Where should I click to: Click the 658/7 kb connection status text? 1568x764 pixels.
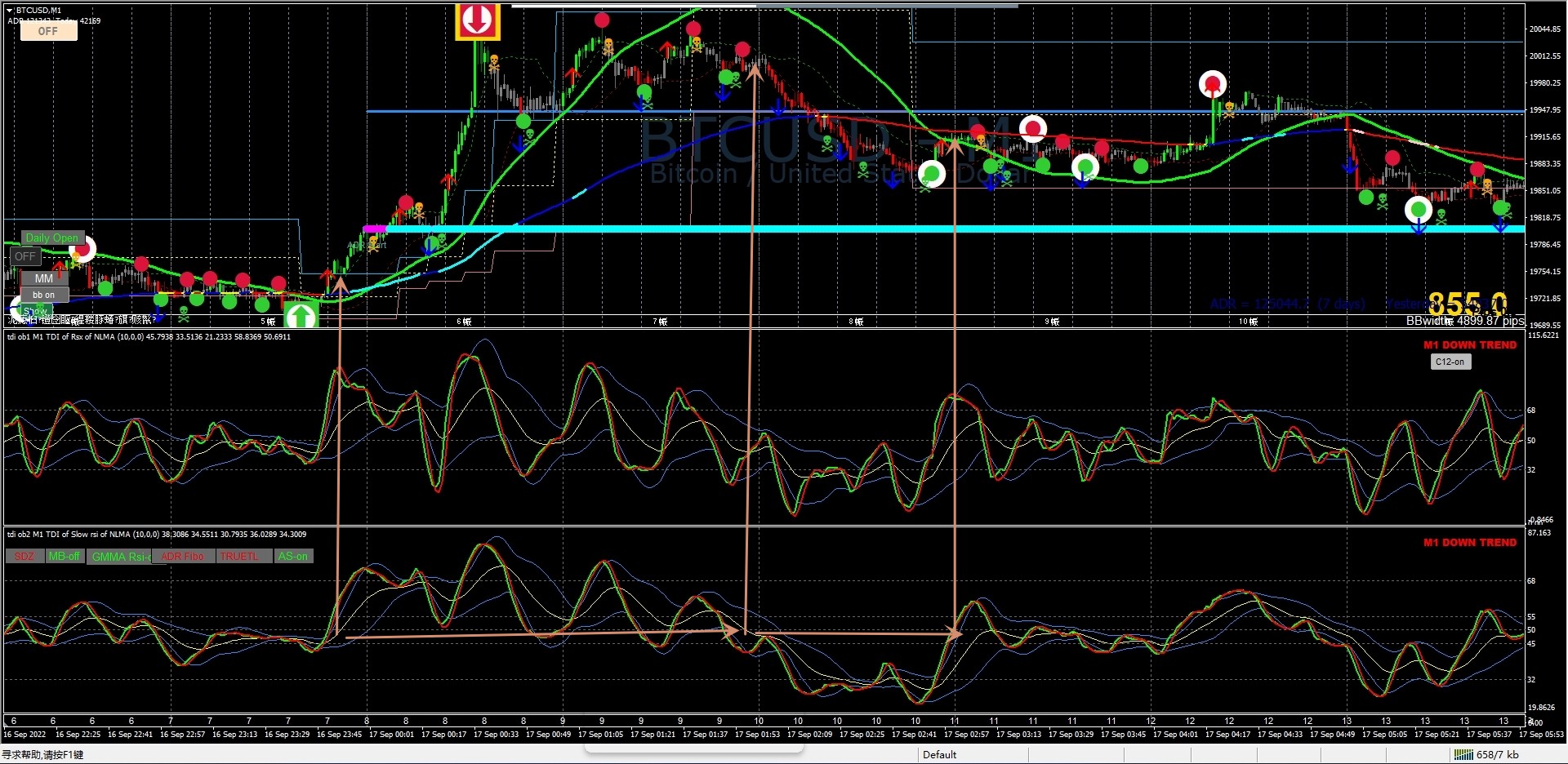tap(1498, 755)
